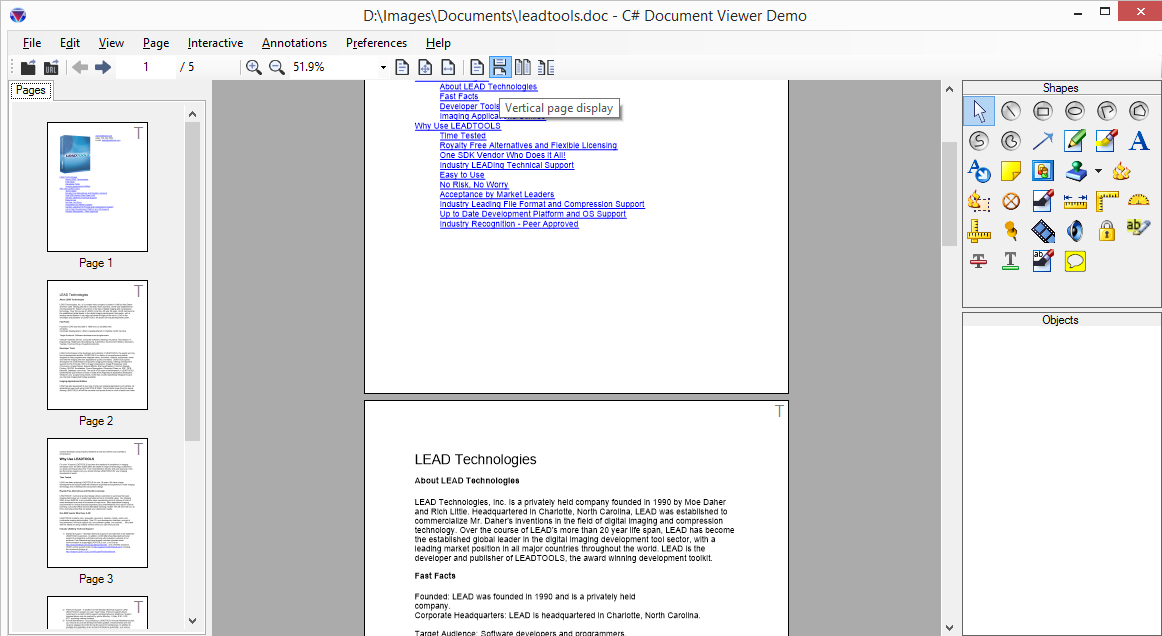Screen dimensions: 1162x636
Task: Expand the stamp tool dropdown arrow
Action: click(1098, 171)
